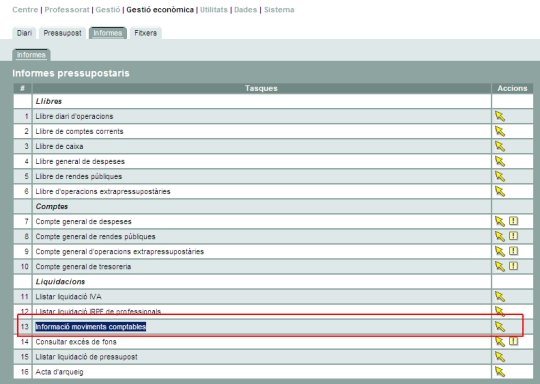Click the Comptes section heading
Viewport: 540px width, 384px height.
(x=52, y=207)
